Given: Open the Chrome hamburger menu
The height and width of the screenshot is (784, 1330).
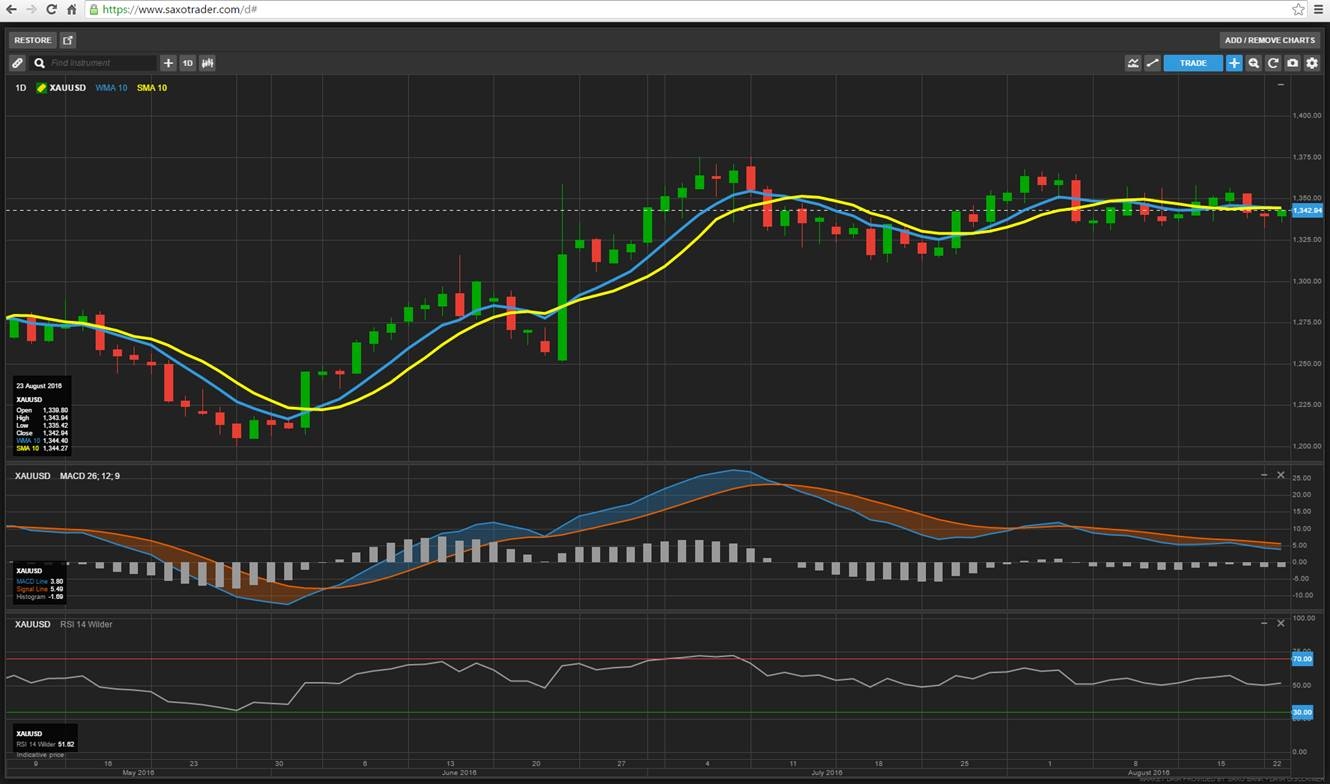Looking at the screenshot, I should [1319, 9].
